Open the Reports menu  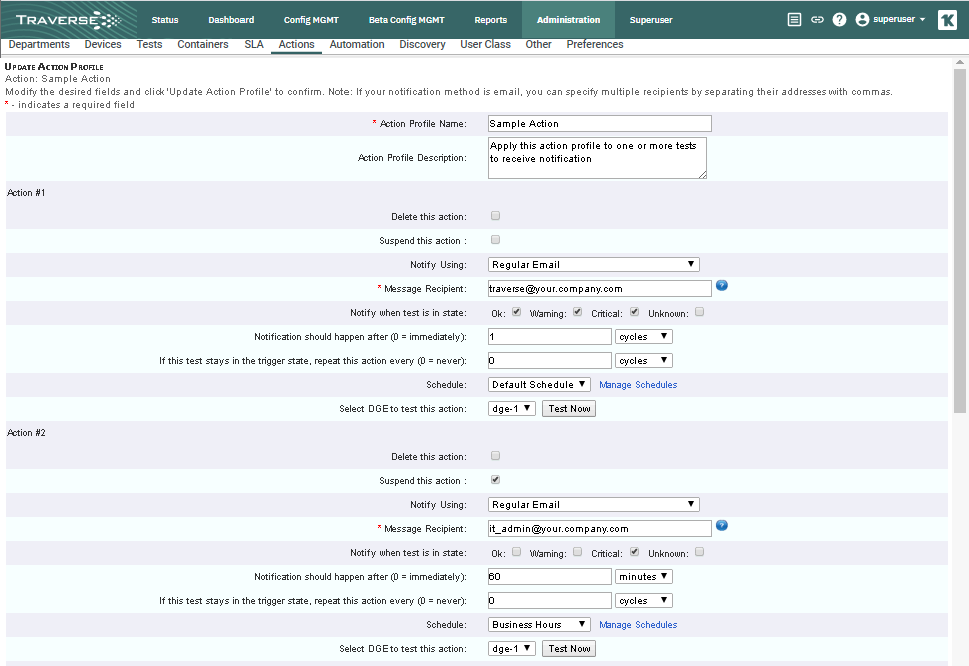point(491,20)
